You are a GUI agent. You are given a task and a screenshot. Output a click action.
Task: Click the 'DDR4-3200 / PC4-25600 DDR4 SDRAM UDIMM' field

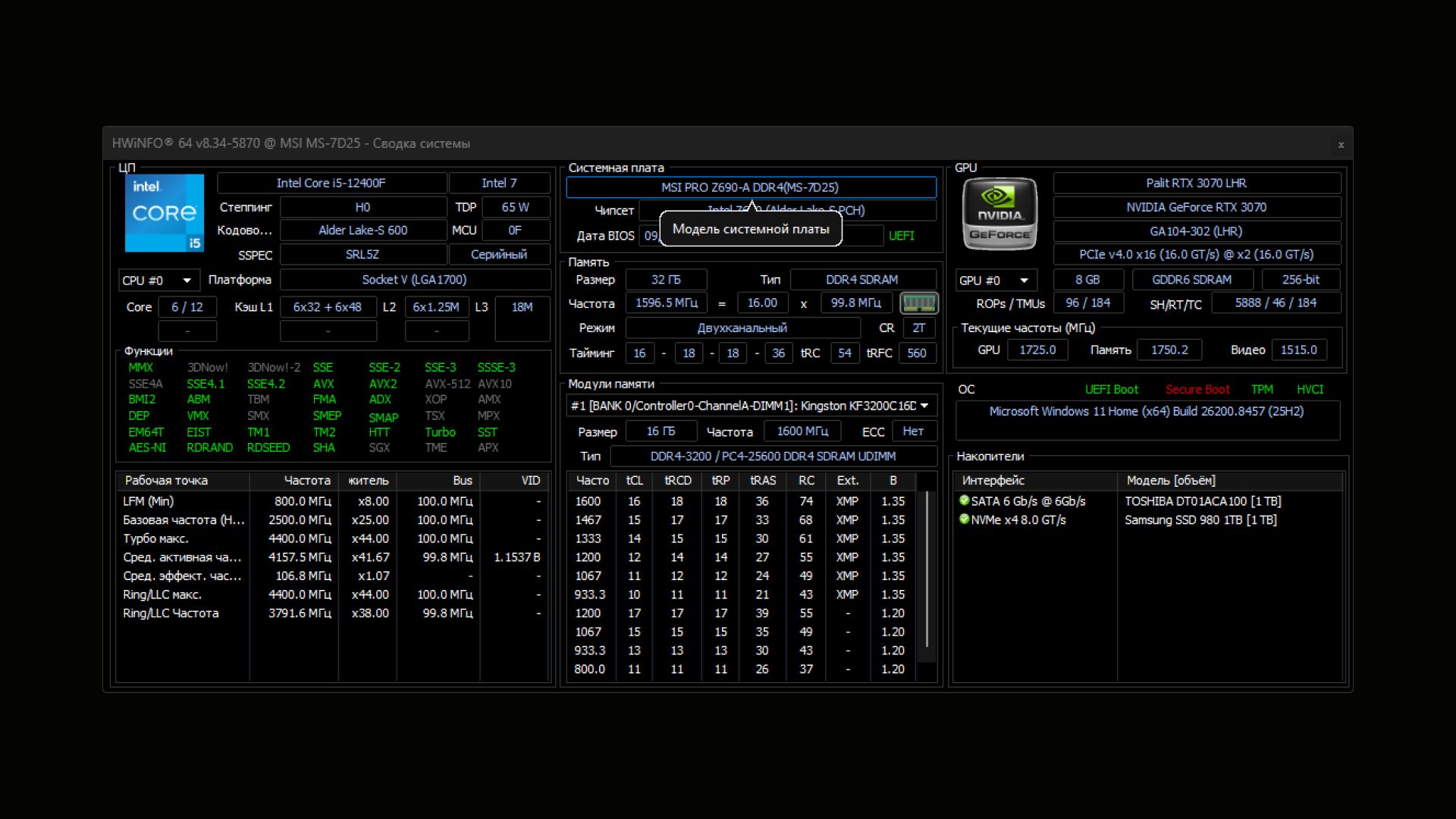coord(773,457)
